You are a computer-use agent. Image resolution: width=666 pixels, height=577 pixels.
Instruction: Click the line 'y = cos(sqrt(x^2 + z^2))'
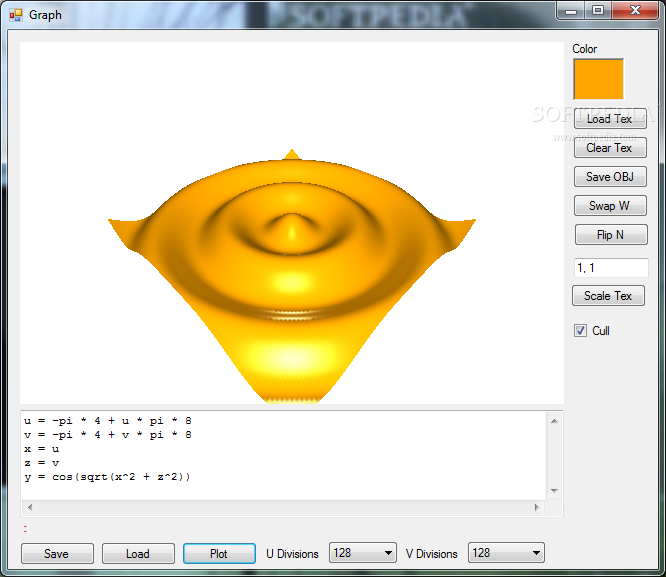[107, 477]
